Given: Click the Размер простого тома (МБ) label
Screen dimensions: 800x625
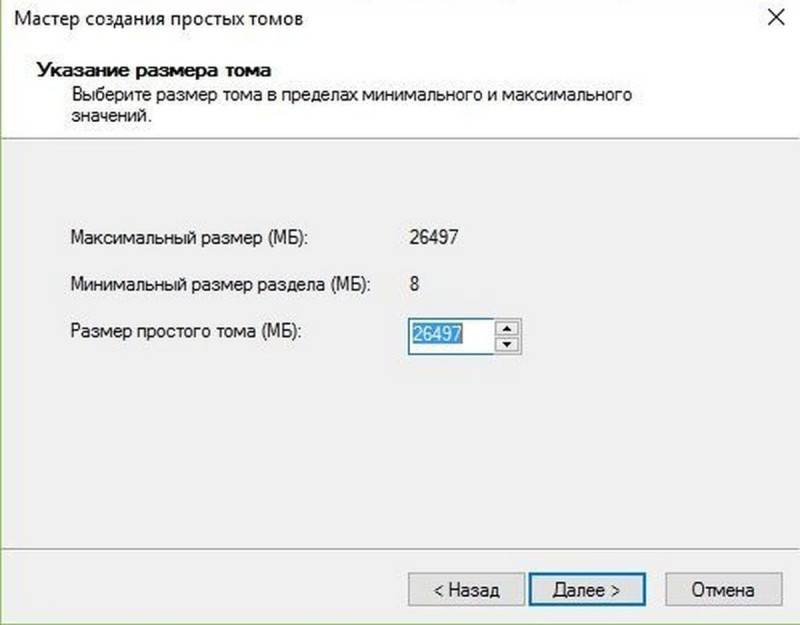Looking at the screenshot, I should 186,331.
